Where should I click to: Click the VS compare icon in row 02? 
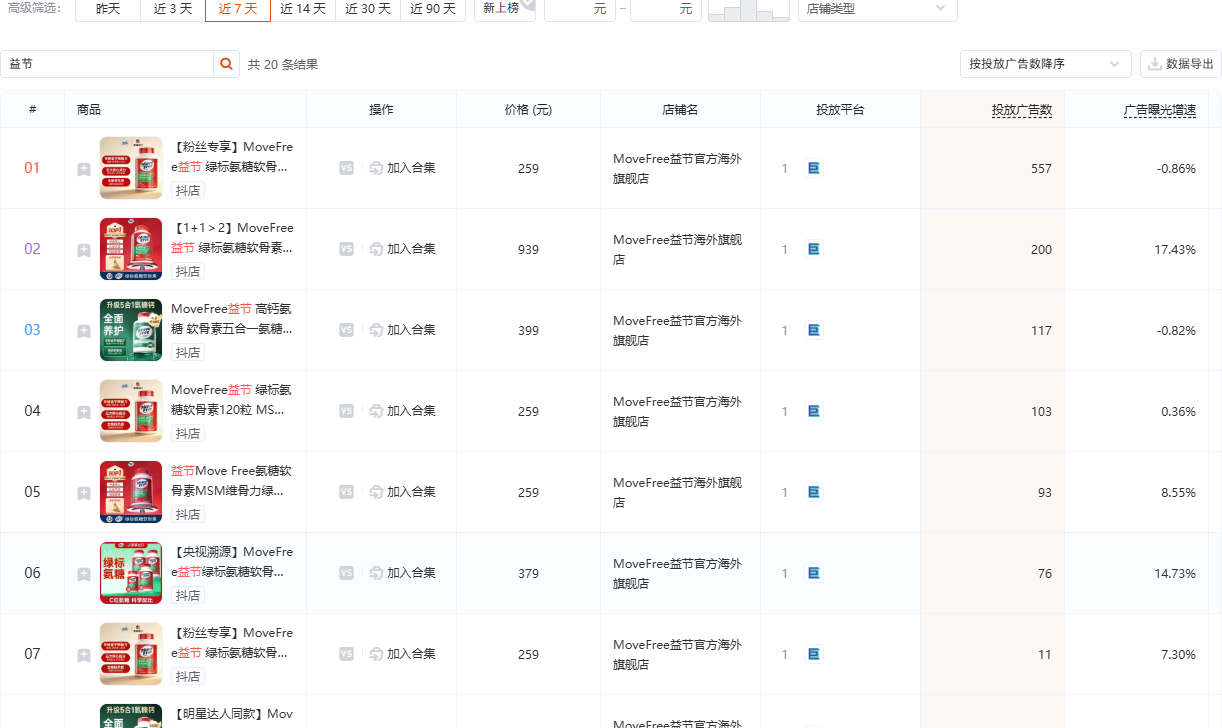346,249
